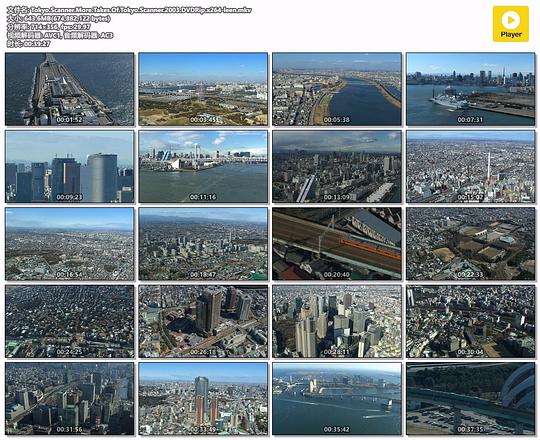
Task: Open cruise ship thumbnail at 00:07:31
Action: coord(470,89)
